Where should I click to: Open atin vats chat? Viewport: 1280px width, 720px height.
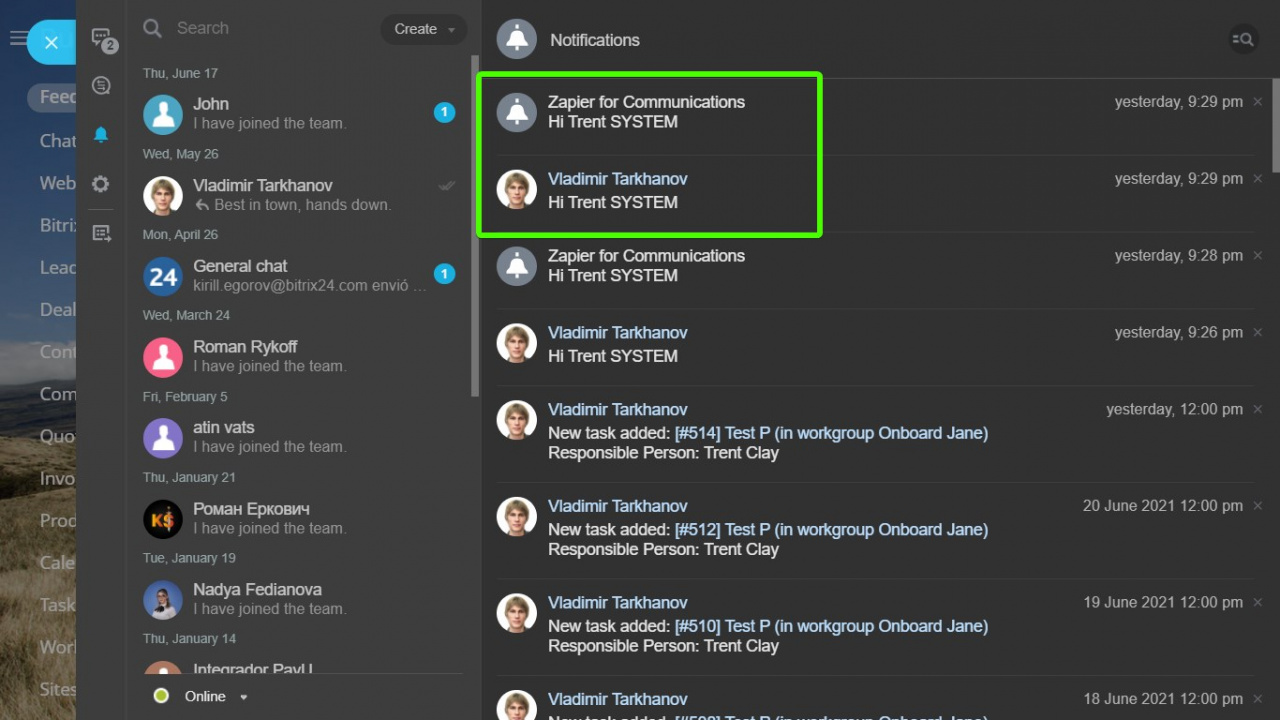pos(299,437)
